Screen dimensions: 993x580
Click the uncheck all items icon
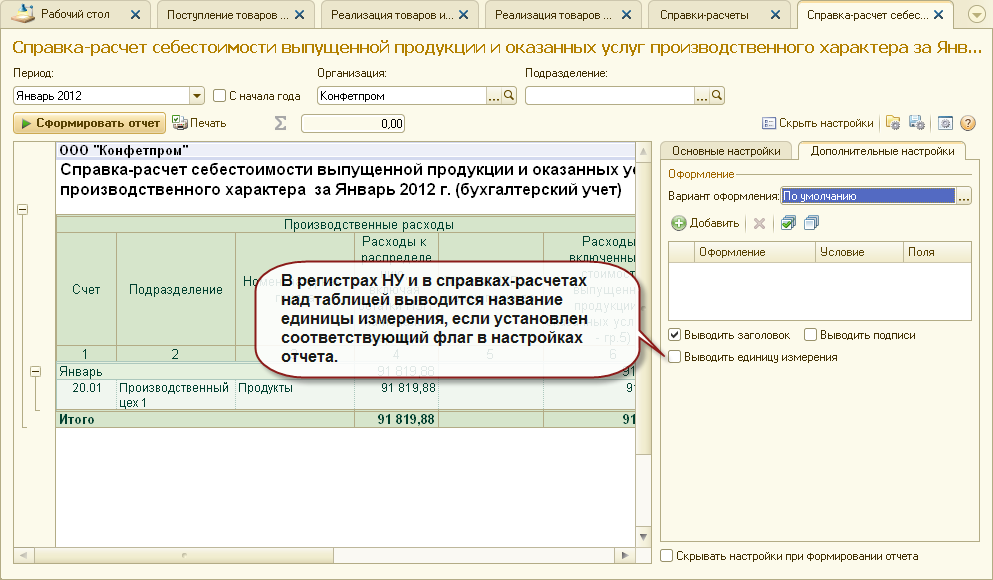tap(810, 223)
